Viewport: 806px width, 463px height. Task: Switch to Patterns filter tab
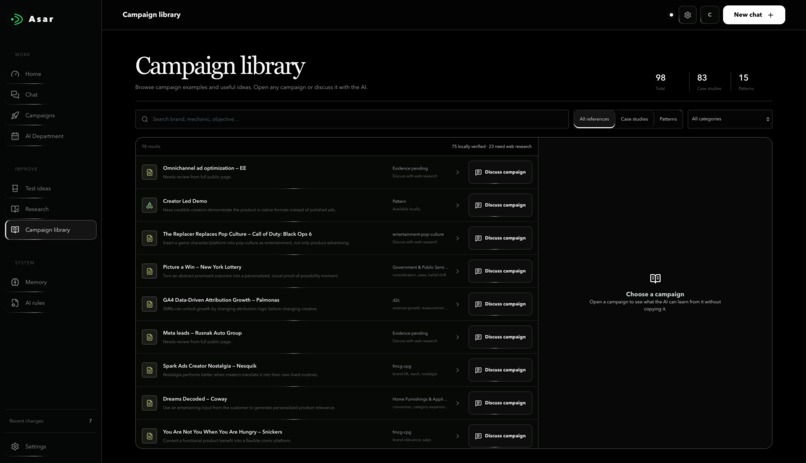click(x=668, y=119)
